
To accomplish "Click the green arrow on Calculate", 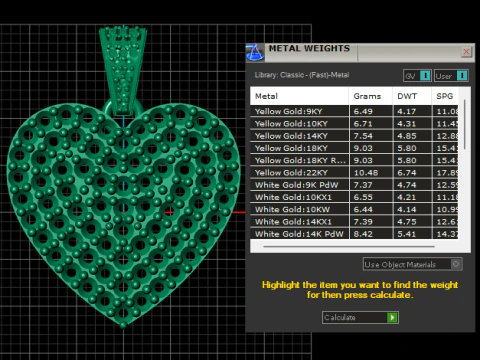I will pos(392,317).
